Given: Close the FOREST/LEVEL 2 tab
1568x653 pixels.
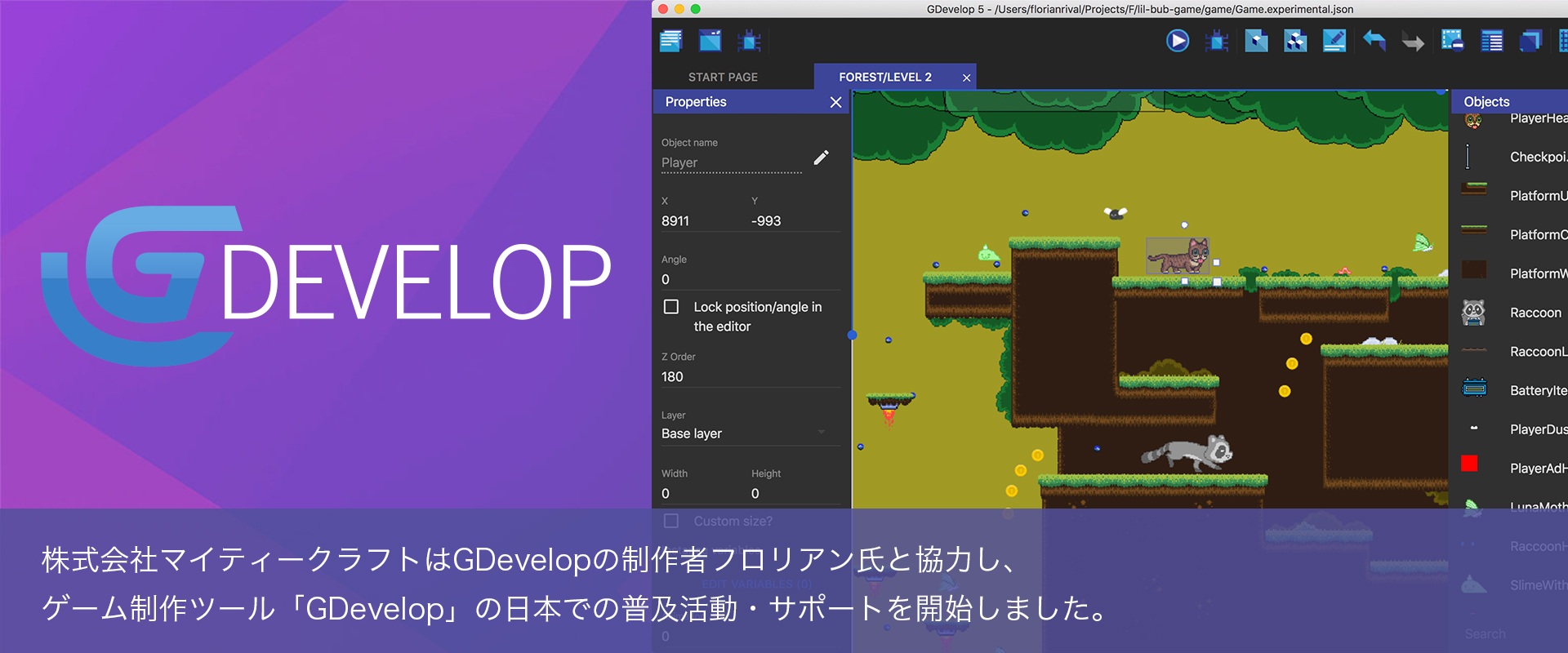Looking at the screenshot, I should pos(967,78).
